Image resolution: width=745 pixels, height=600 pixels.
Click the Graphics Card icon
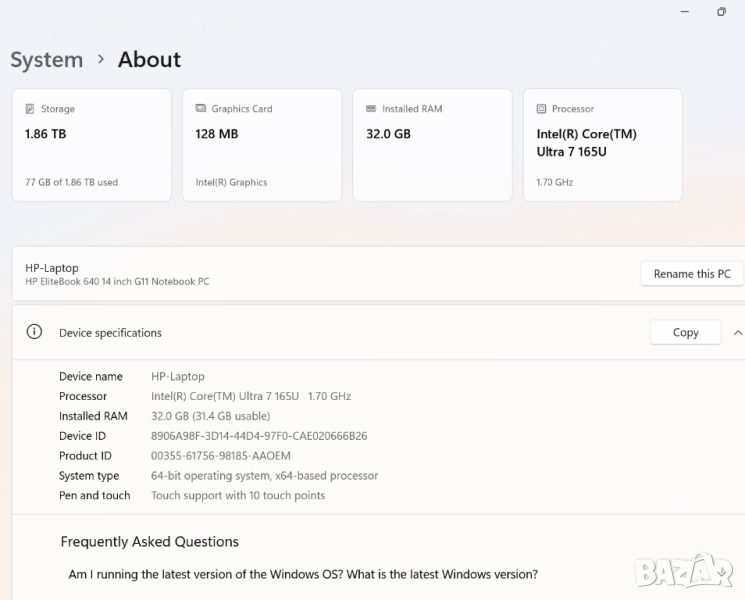pyautogui.click(x=201, y=109)
